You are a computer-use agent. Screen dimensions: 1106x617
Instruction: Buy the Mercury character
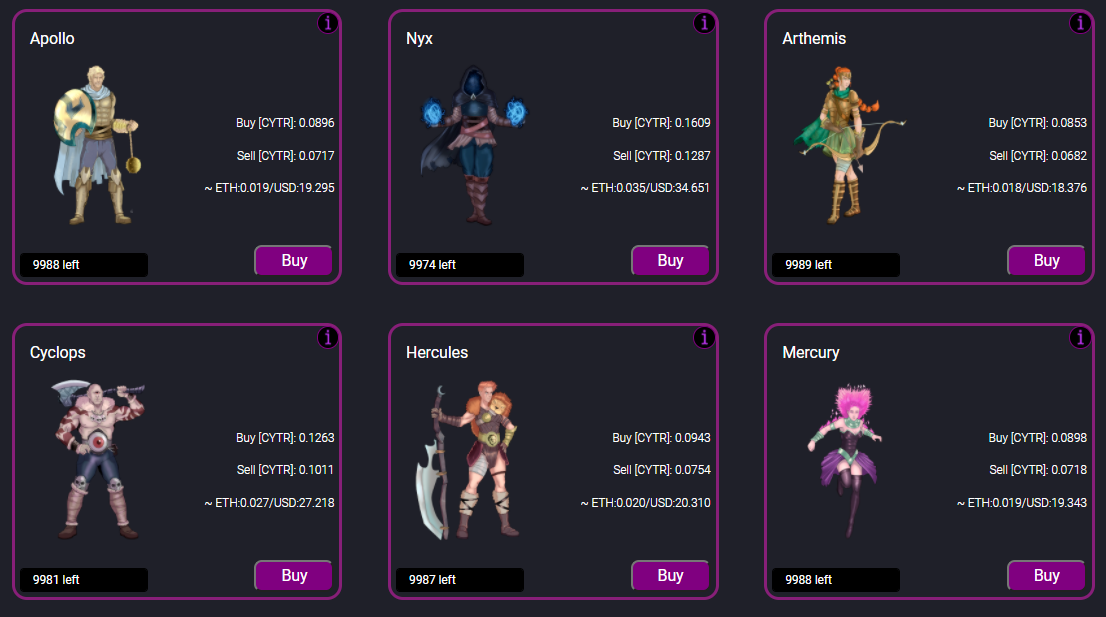click(1046, 575)
